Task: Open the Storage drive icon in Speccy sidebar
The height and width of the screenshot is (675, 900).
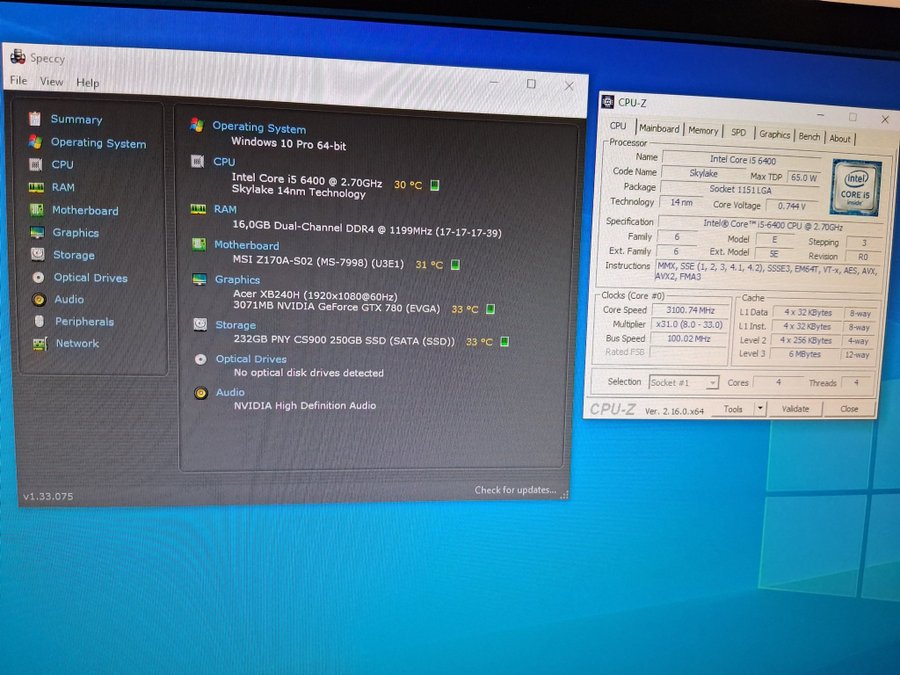Action: (38, 254)
